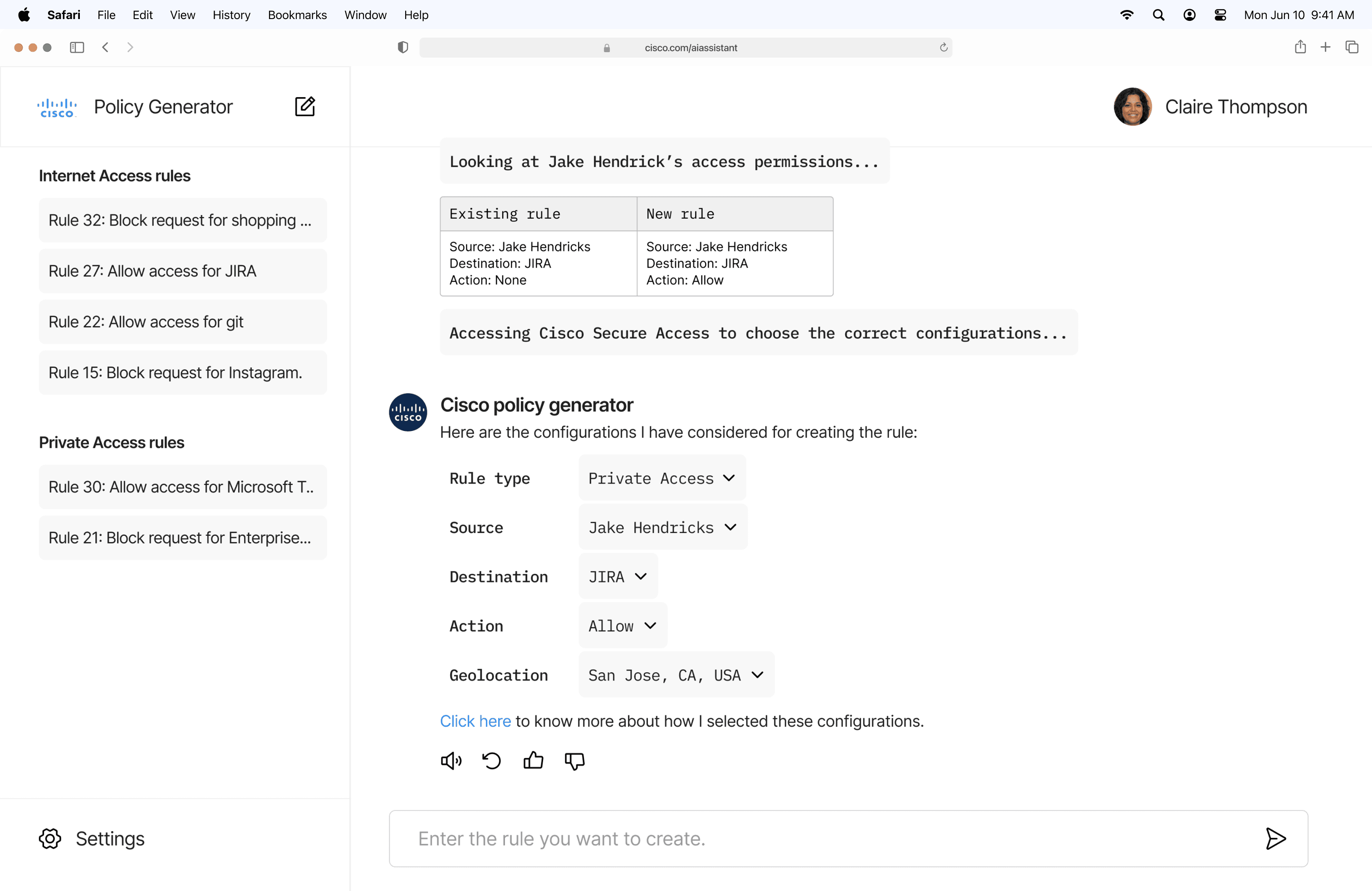Click the cisco.com/aiassistant address bar
Image resolution: width=1372 pixels, height=891 pixels.
coord(686,47)
